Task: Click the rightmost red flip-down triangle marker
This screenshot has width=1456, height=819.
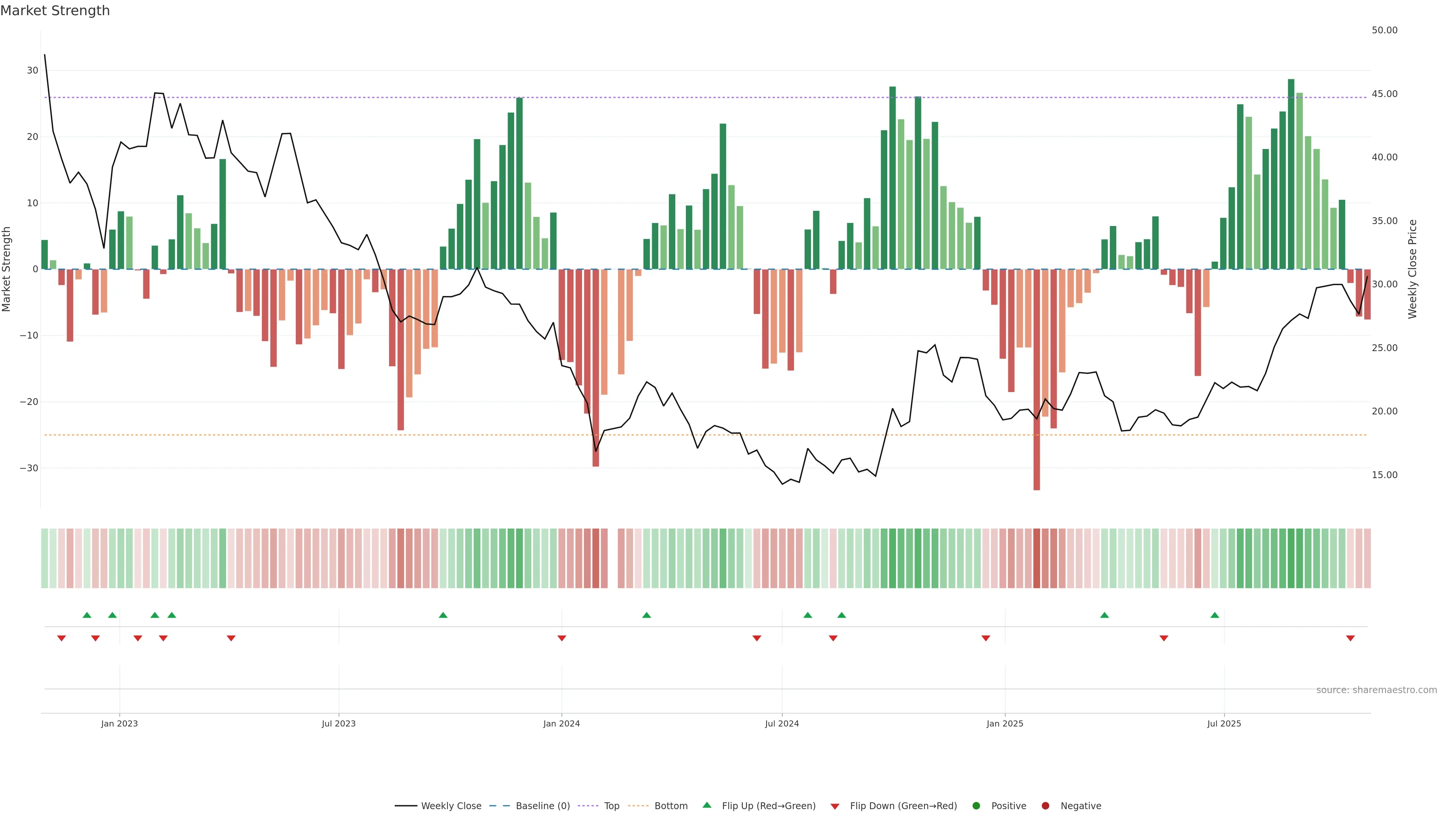Action: coord(1350,638)
